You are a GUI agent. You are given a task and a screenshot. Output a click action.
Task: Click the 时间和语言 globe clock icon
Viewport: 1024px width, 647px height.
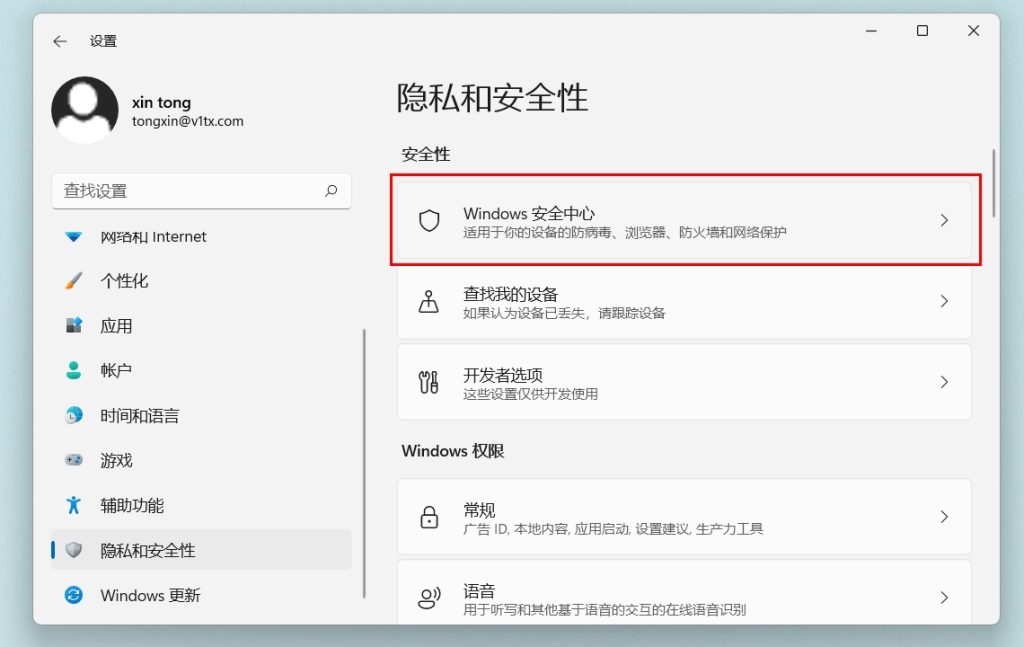pos(74,415)
